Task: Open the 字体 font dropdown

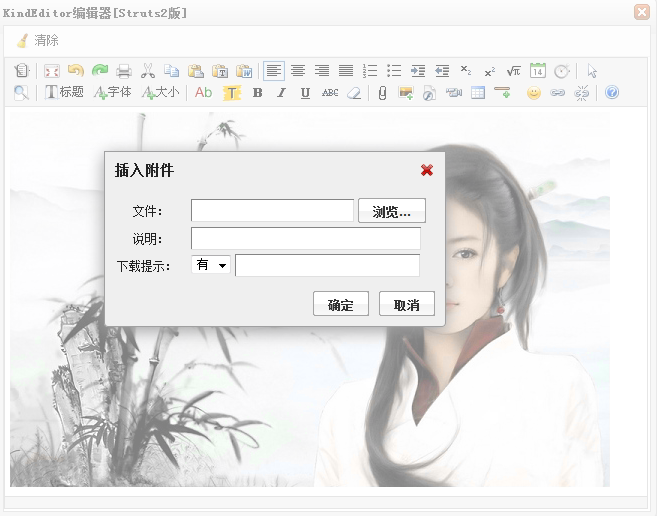Action: [x=113, y=92]
